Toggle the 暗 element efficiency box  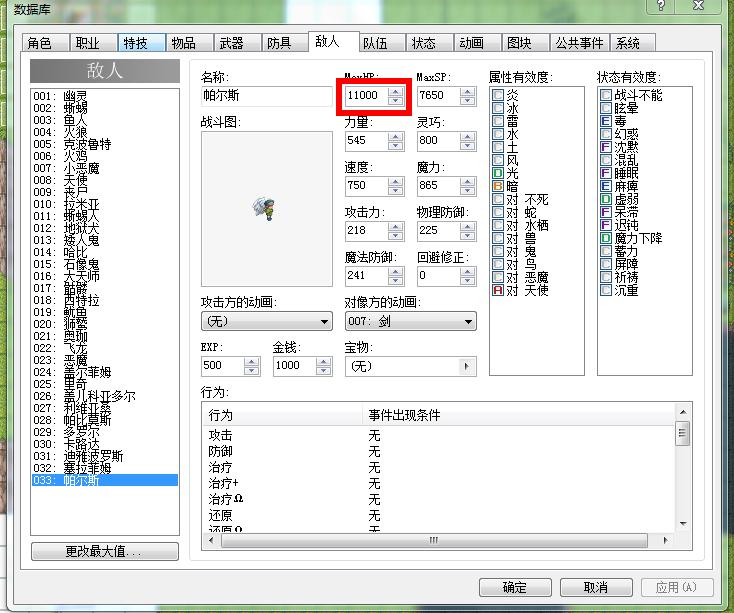pos(498,186)
